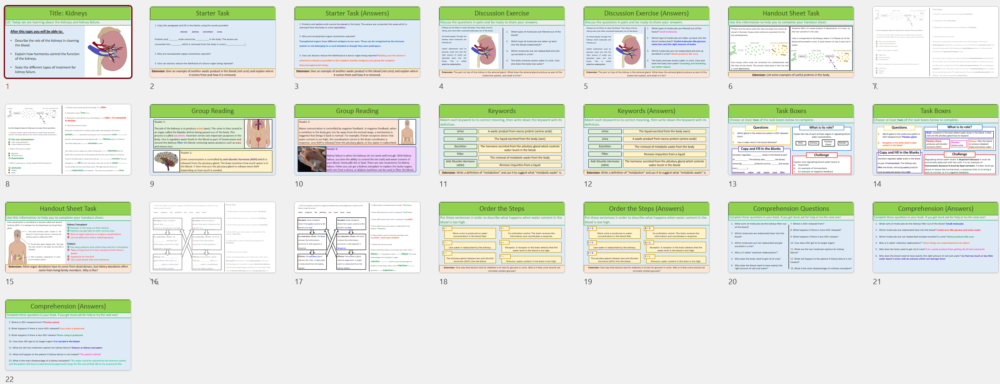Select slide 21 Comprehension (Answers)
The height and width of the screenshot is (384, 1000).
pos(936,237)
